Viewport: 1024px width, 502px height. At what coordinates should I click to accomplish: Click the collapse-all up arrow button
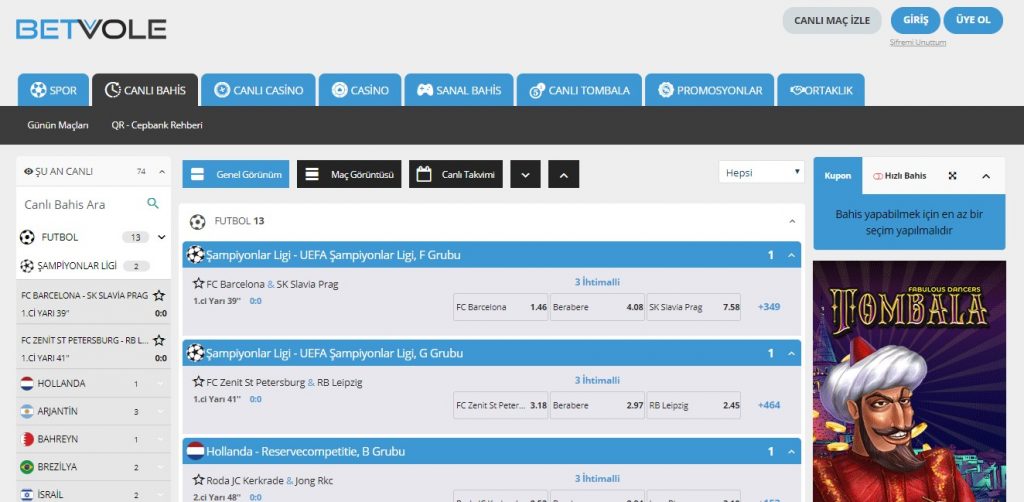(563, 174)
